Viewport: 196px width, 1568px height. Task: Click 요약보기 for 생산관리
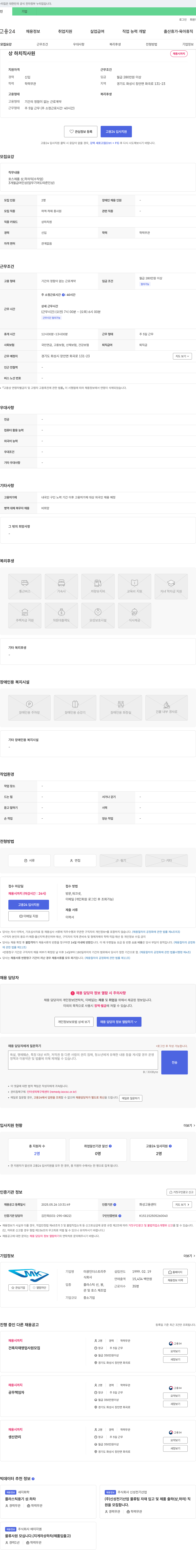[x=175, y=1440]
